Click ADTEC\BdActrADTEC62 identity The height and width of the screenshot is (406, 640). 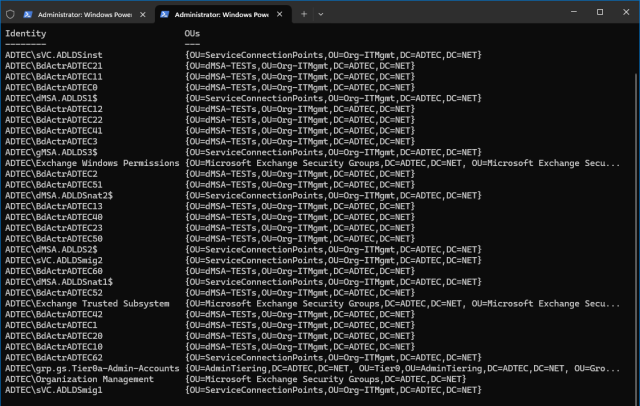pyautogui.click(x=53, y=358)
